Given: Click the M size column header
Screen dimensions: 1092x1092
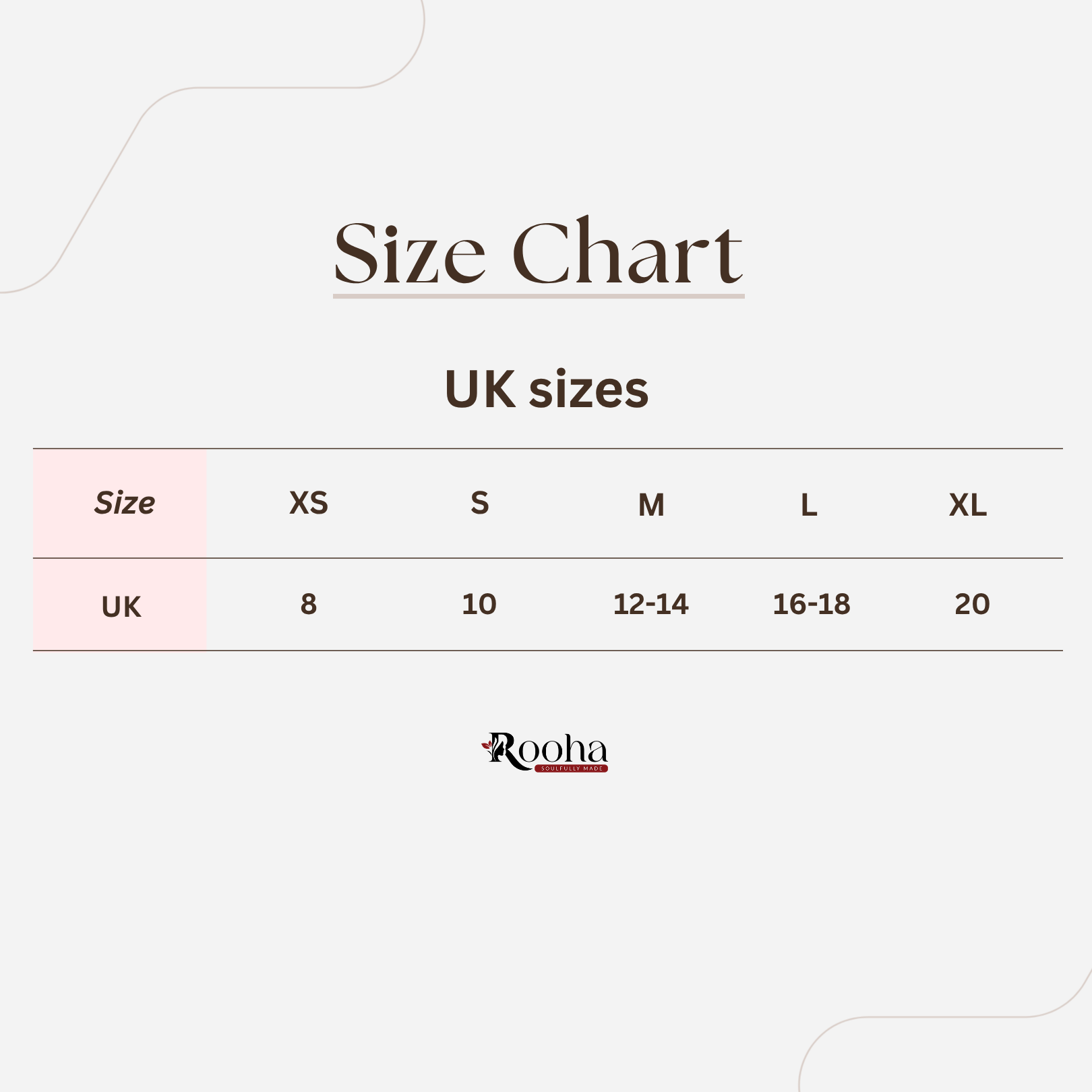Looking at the screenshot, I should point(651,505).
